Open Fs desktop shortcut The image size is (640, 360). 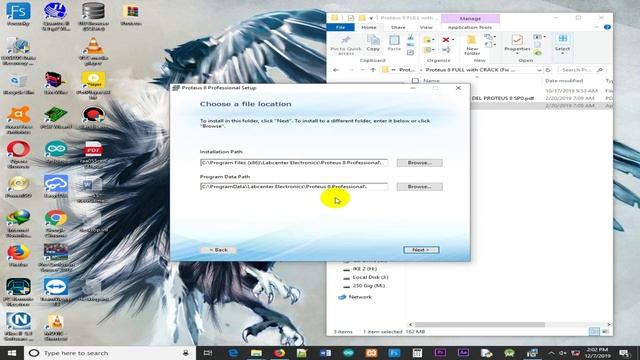click(x=18, y=14)
